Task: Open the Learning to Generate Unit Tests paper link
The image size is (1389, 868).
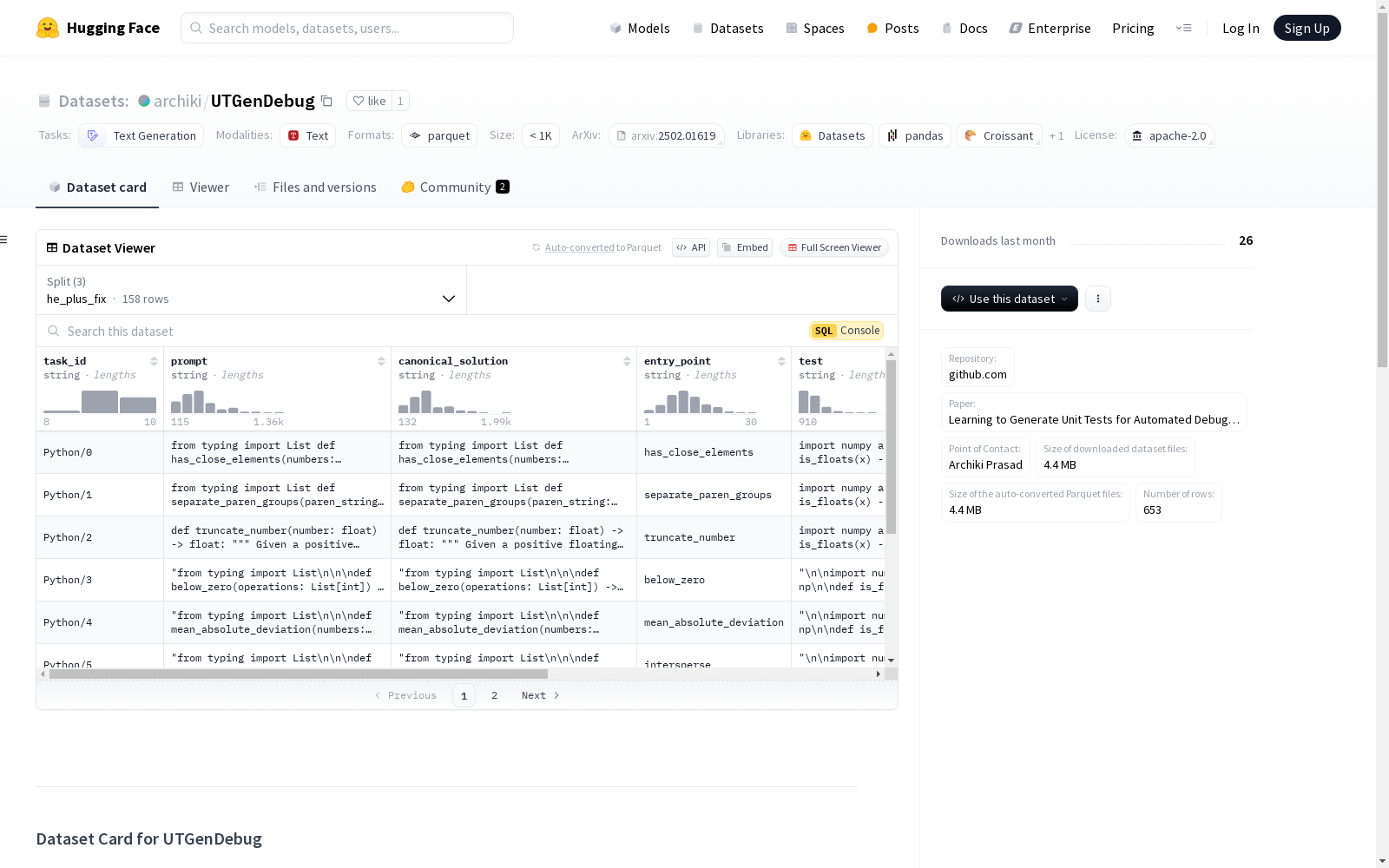Action: pyautogui.click(x=1094, y=419)
